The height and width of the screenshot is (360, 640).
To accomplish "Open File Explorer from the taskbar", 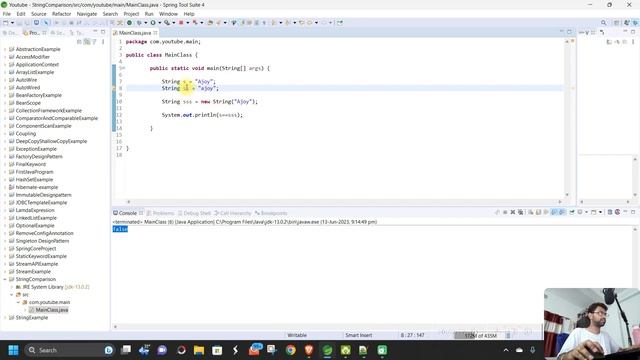I will point(199,350).
